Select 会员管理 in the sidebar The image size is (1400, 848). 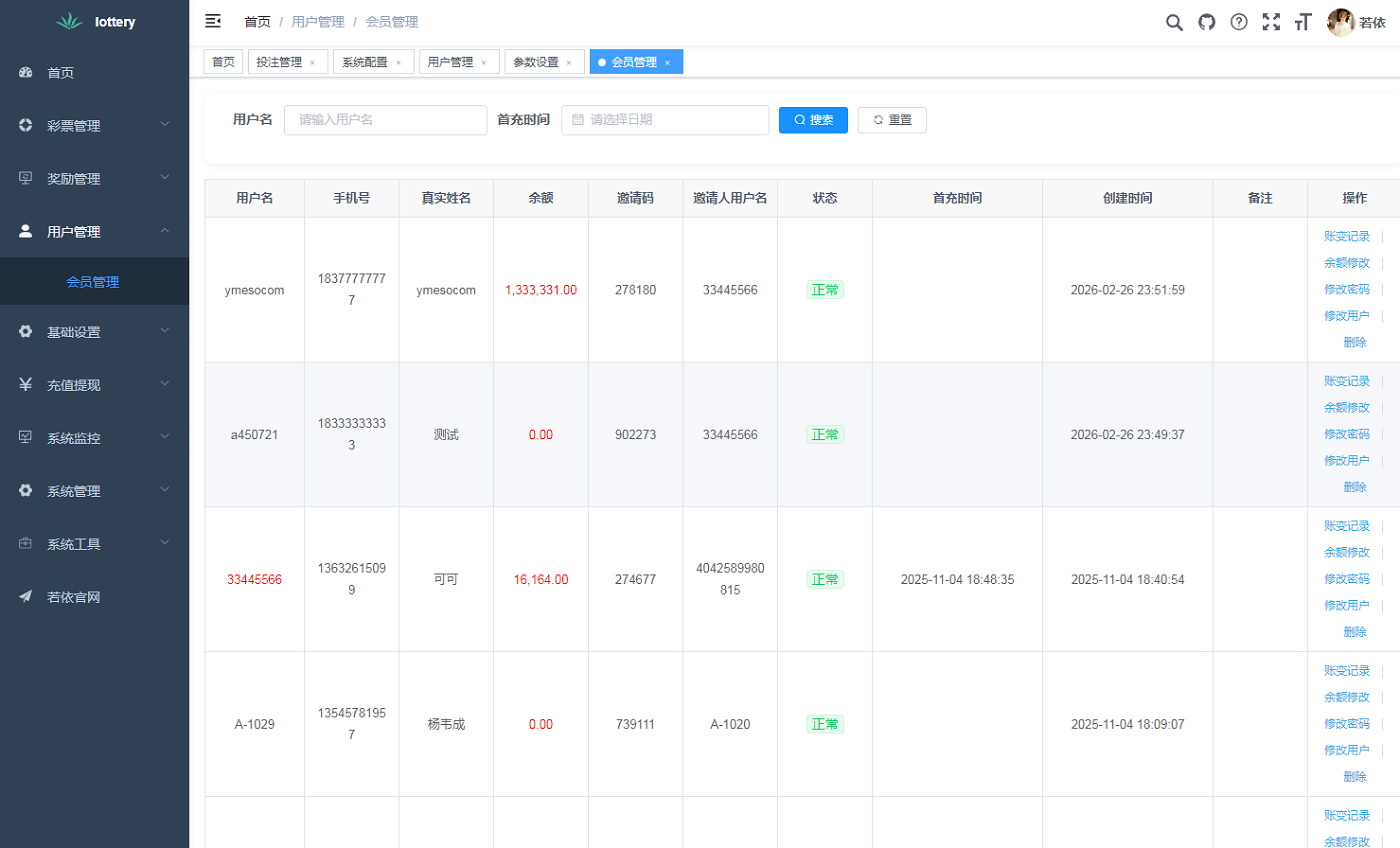93,282
